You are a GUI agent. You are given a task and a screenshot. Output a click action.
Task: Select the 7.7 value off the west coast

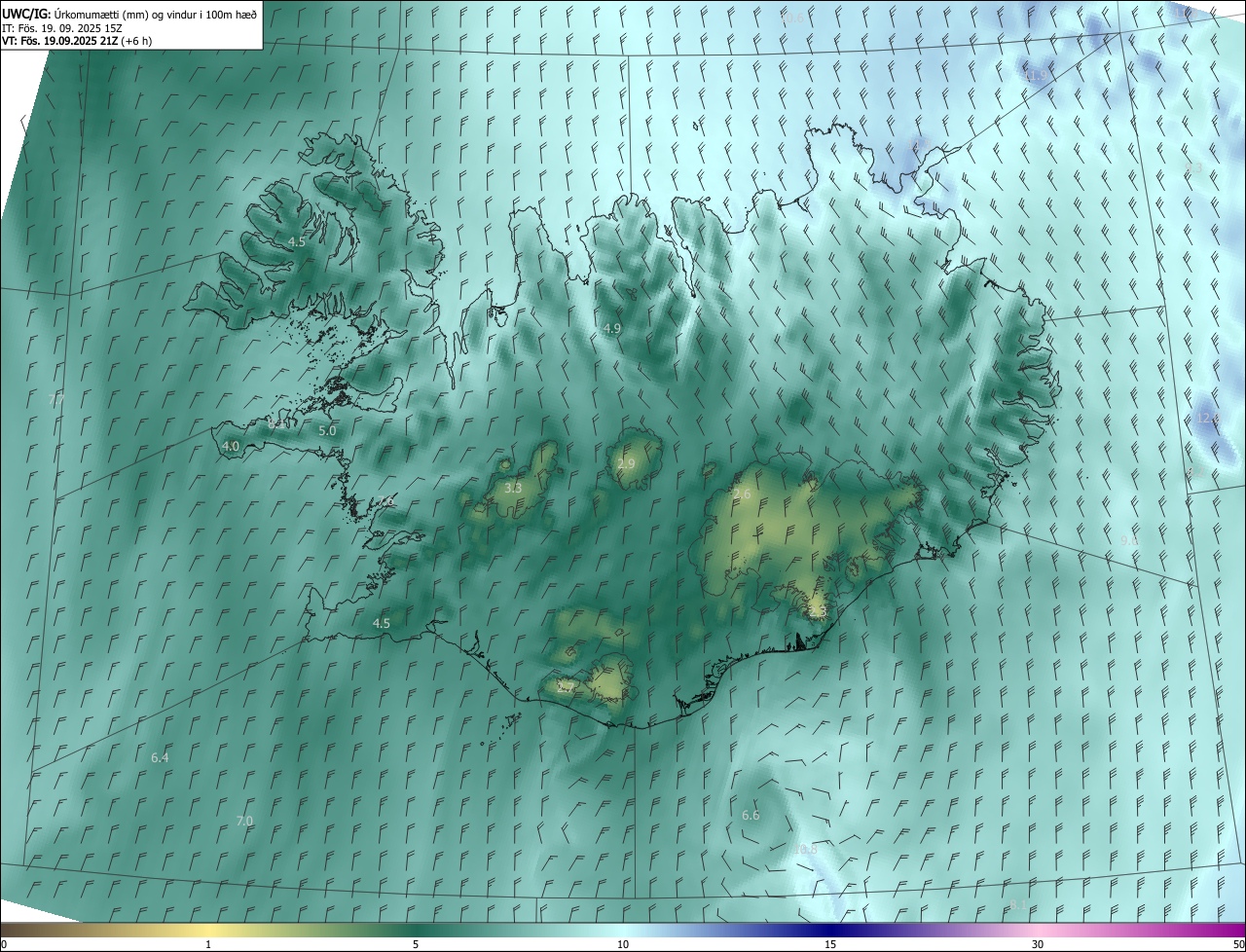point(56,400)
